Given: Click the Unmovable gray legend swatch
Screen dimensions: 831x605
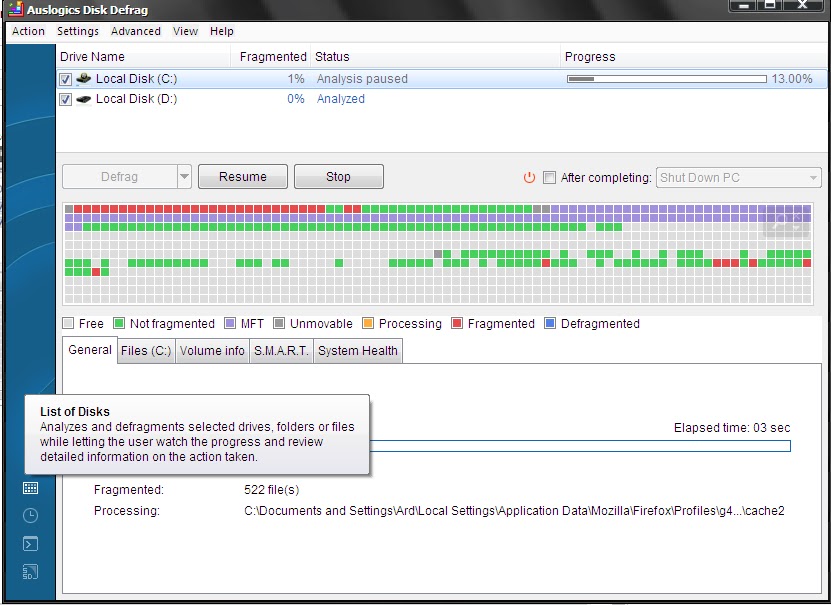Looking at the screenshot, I should 279,323.
